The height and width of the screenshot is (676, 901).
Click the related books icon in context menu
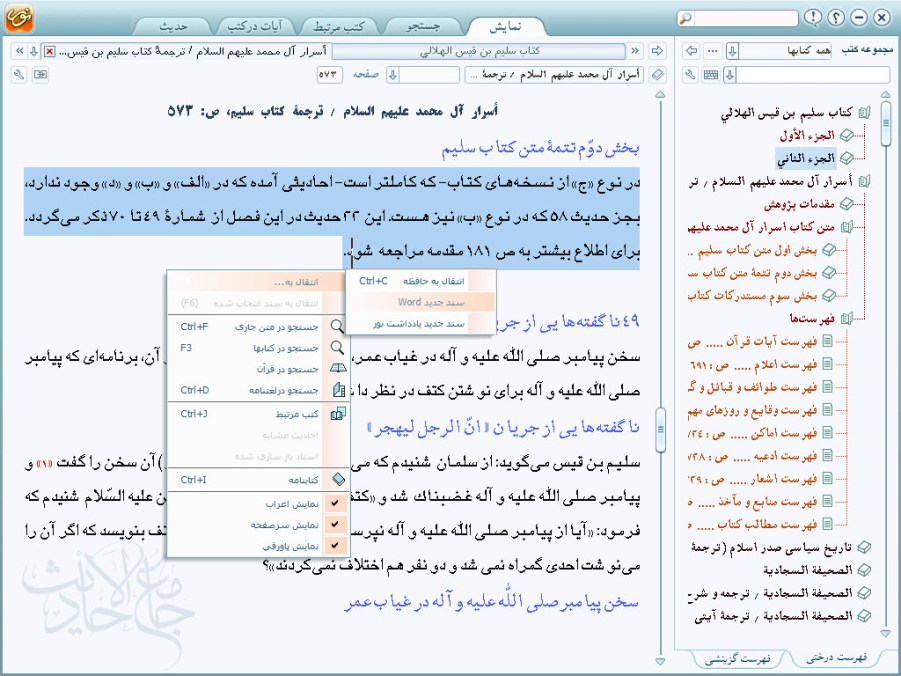338,413
